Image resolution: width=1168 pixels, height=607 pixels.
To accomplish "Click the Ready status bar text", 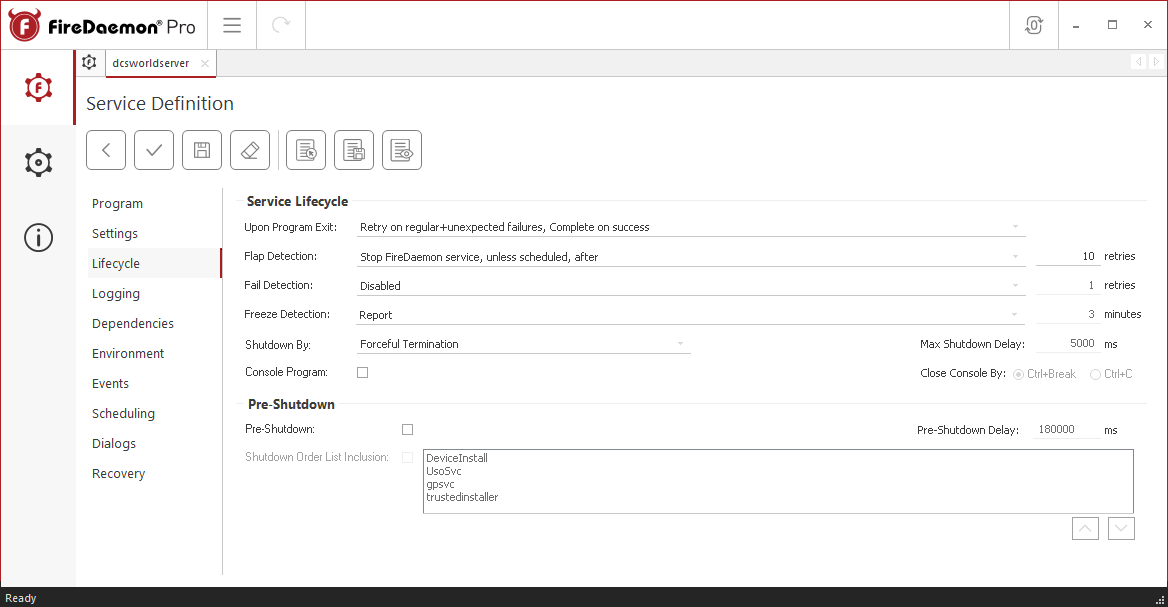I will (x=21, y=598).
